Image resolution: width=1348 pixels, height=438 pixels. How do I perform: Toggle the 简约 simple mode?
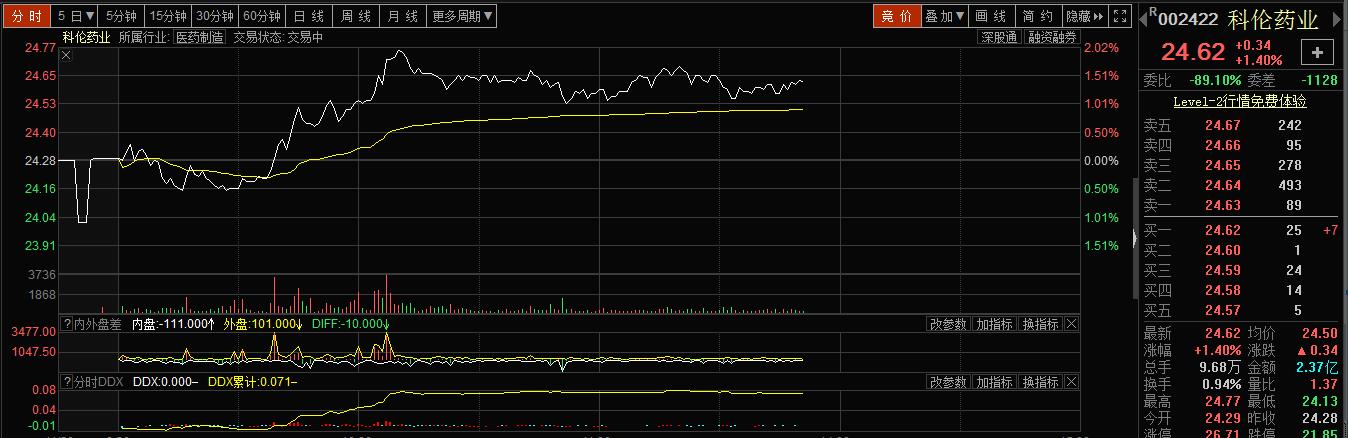point(1039,16)
